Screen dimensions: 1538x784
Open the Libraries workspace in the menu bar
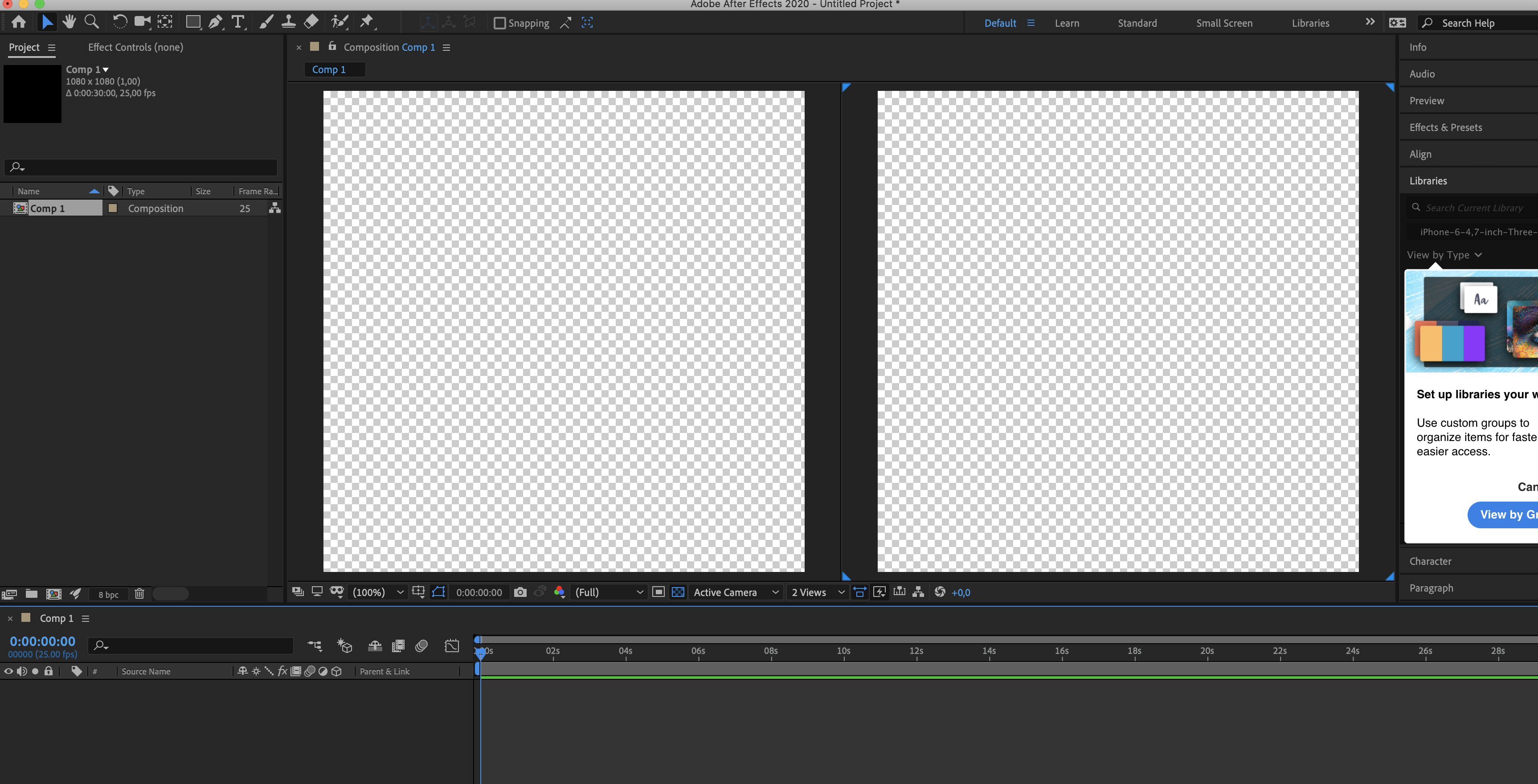coord(1310,23)
